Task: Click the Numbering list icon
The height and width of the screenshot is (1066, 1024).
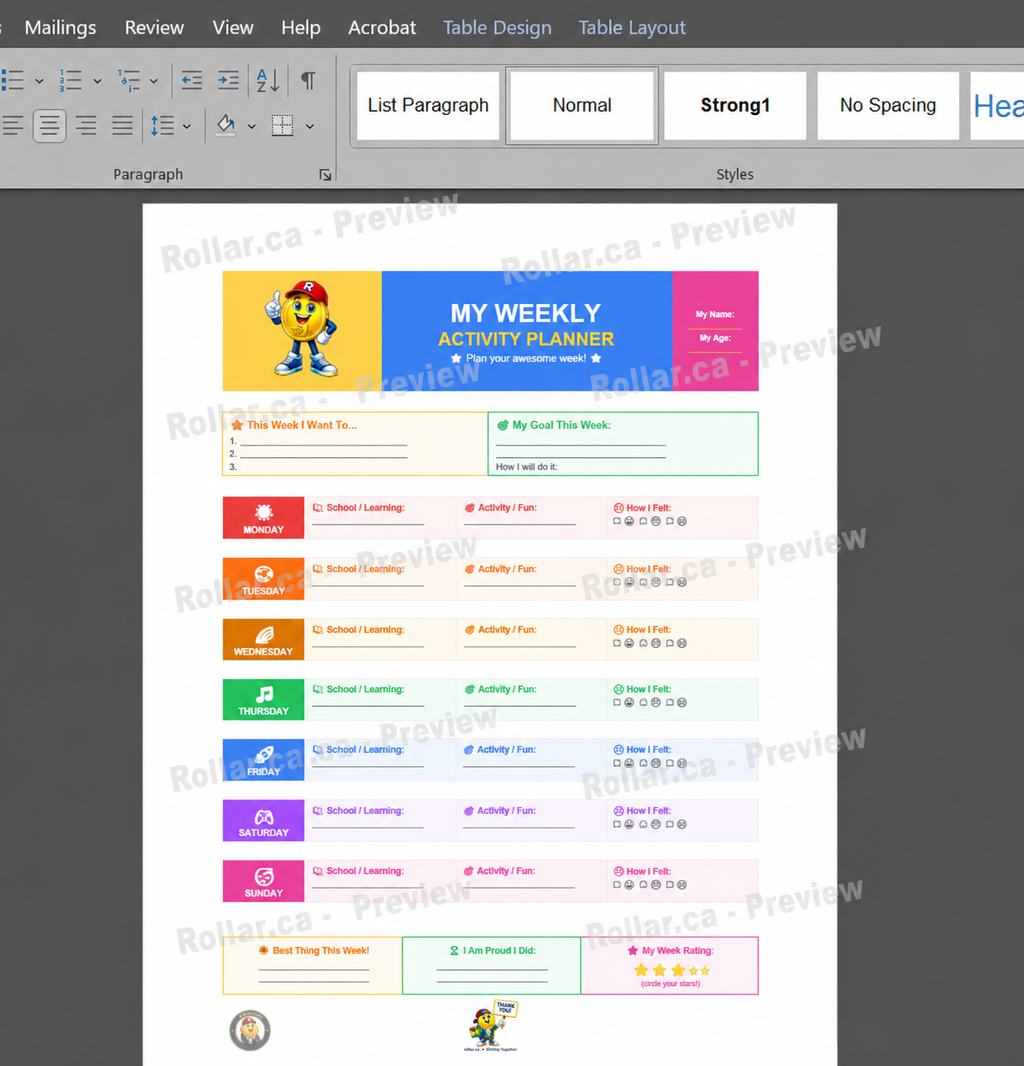Action: 71,80
